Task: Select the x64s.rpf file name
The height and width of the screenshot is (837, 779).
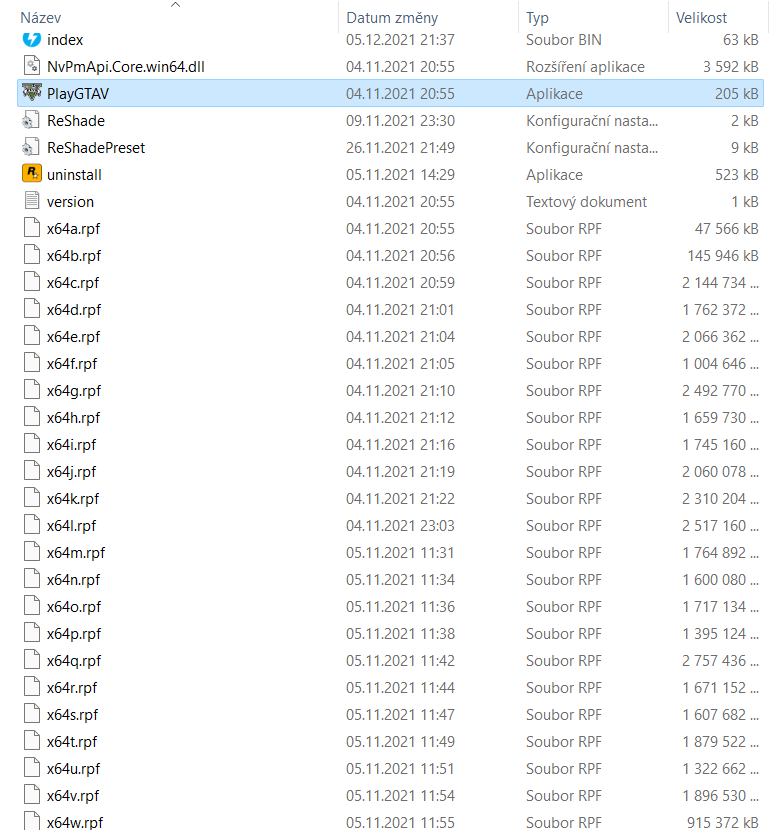Action: coord(73,715)
